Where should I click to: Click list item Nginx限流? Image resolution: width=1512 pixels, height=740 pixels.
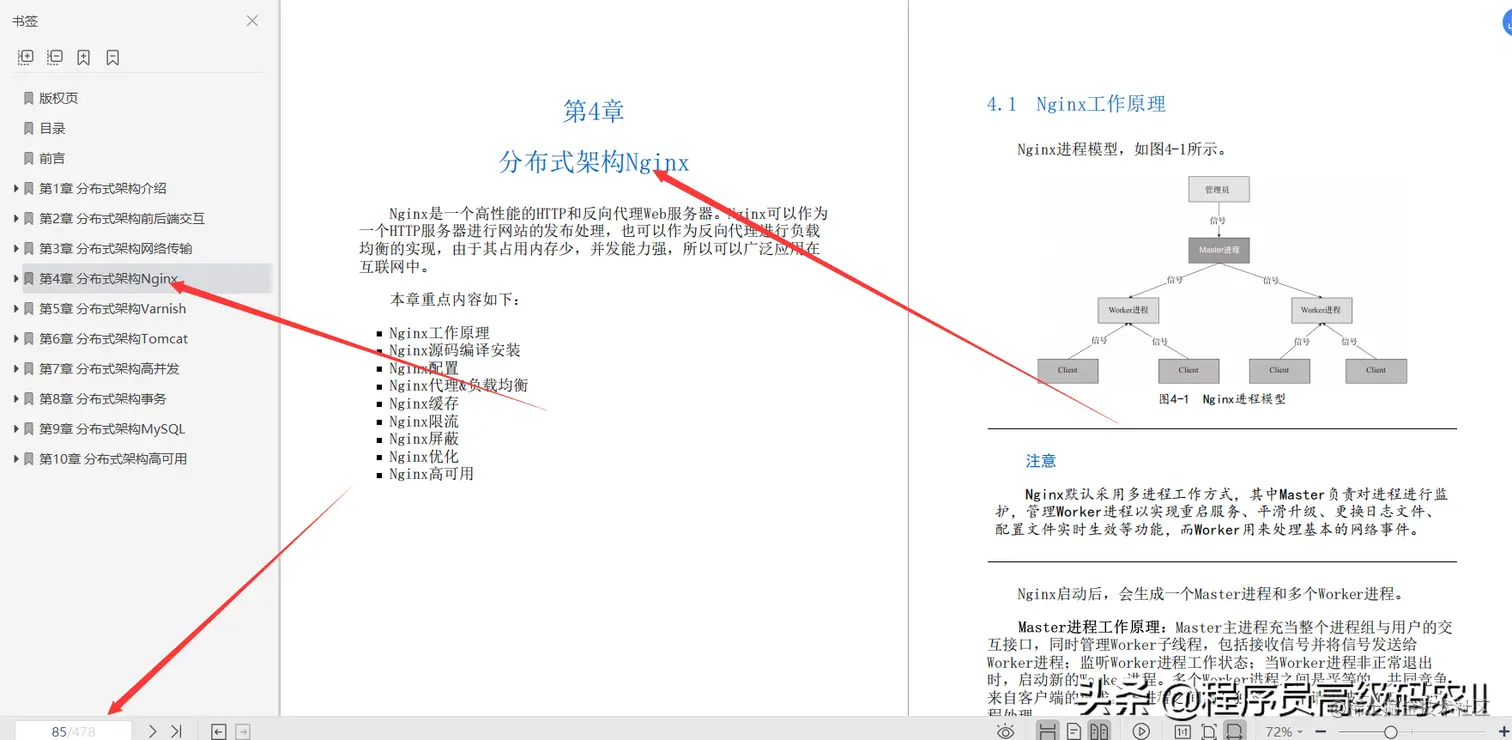pyautogui.click(x=424, y=421)
